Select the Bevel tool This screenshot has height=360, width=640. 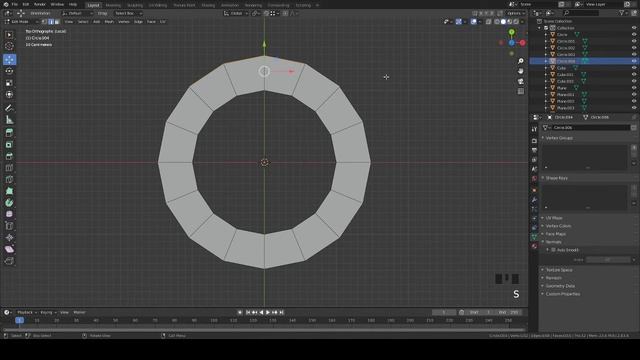9,156
